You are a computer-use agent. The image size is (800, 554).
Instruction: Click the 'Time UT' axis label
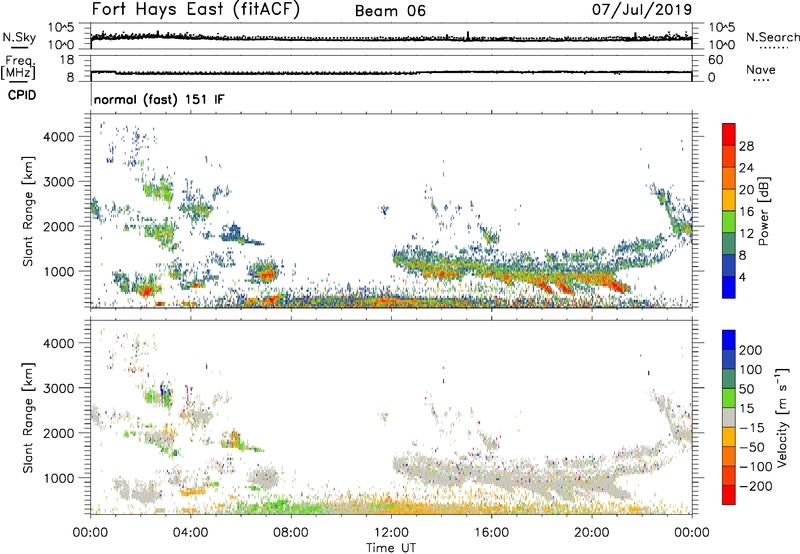pyautogui.click(x=391, y=548)
